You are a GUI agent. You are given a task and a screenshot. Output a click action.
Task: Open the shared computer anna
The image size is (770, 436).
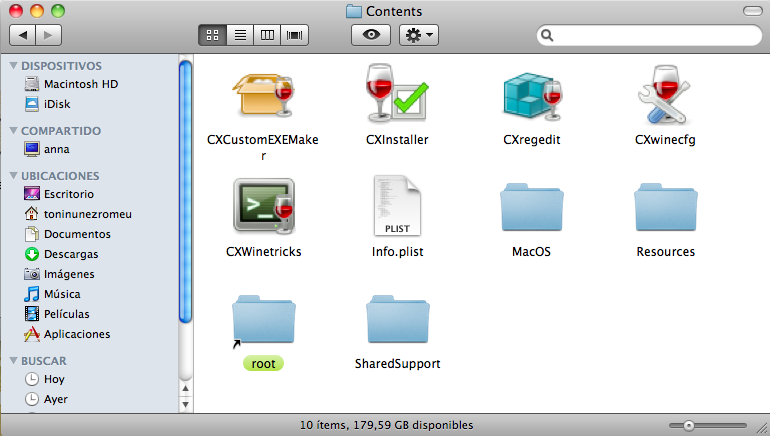tap(47, 149)
